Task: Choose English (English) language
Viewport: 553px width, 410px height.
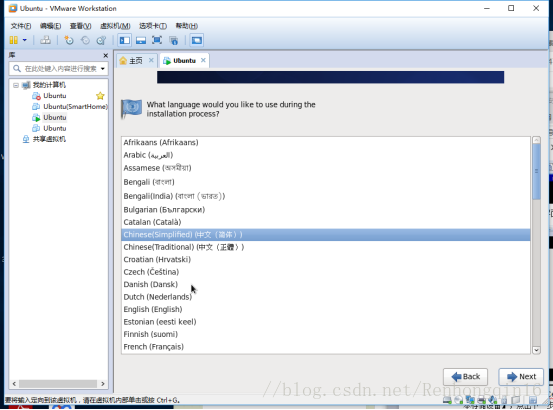Action: click(x=326, y=310)
